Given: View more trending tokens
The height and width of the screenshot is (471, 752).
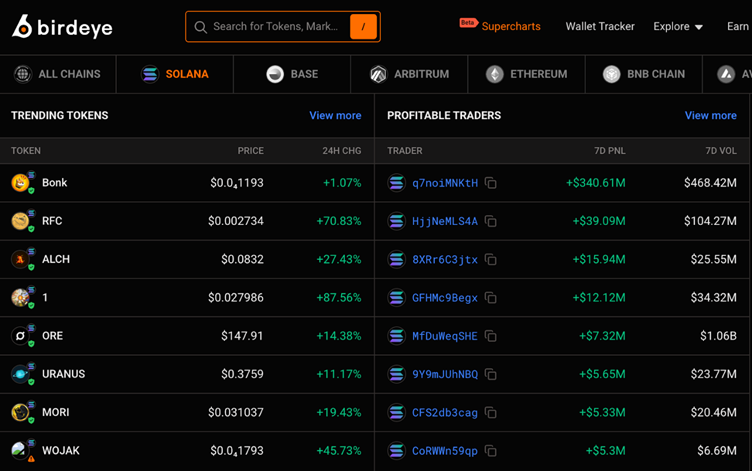Looking at the screenshot, I should click(x=335, y=116).
